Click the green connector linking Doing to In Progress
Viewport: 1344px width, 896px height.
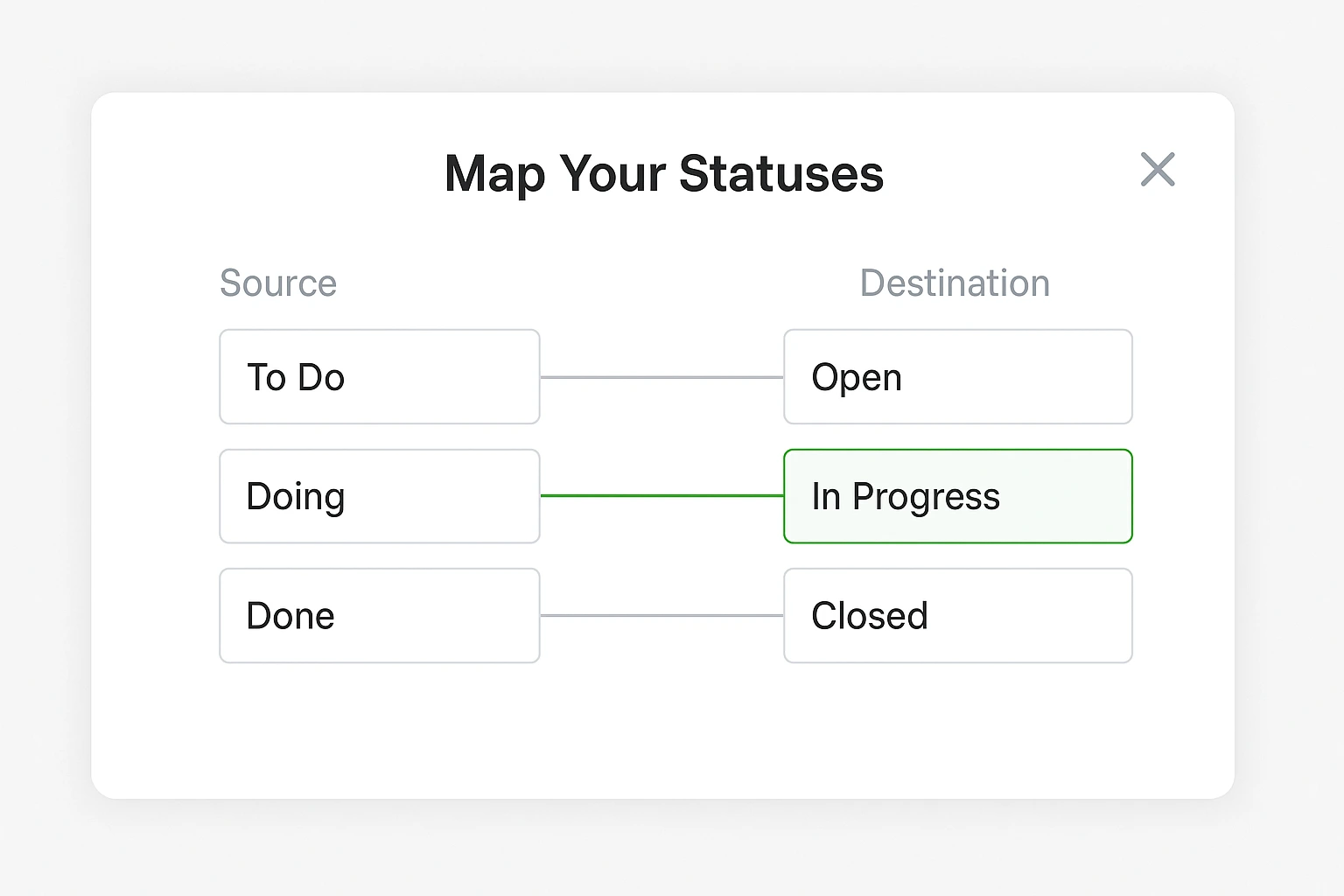[661, 495]
